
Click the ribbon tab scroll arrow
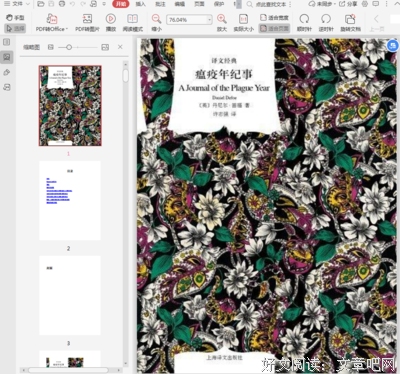pos(239,4)
